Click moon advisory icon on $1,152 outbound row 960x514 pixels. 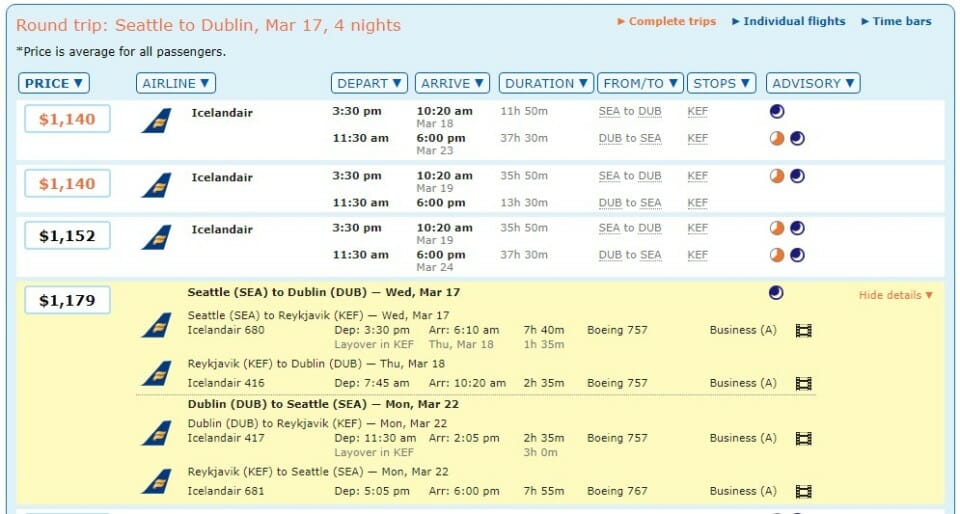[797, 228]
